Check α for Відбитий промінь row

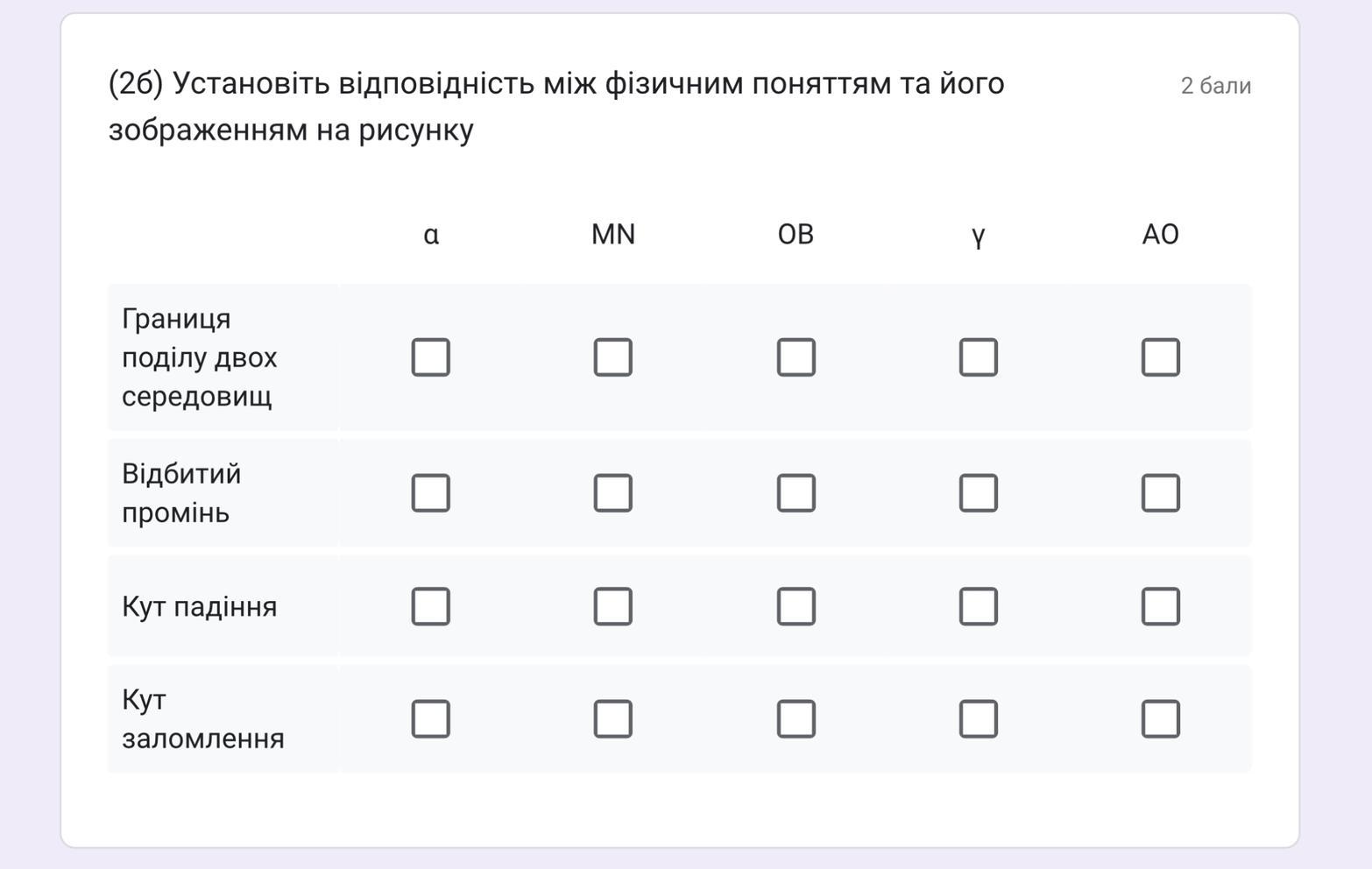click(431, 493)
